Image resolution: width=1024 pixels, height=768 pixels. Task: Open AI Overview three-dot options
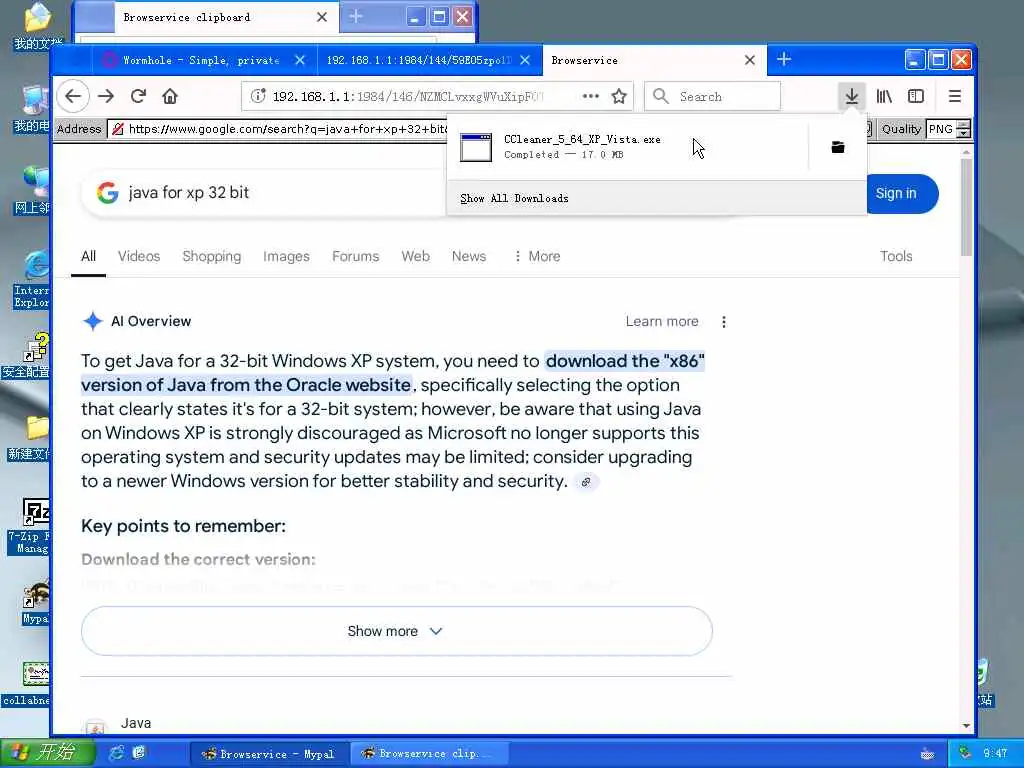(724, 322)
